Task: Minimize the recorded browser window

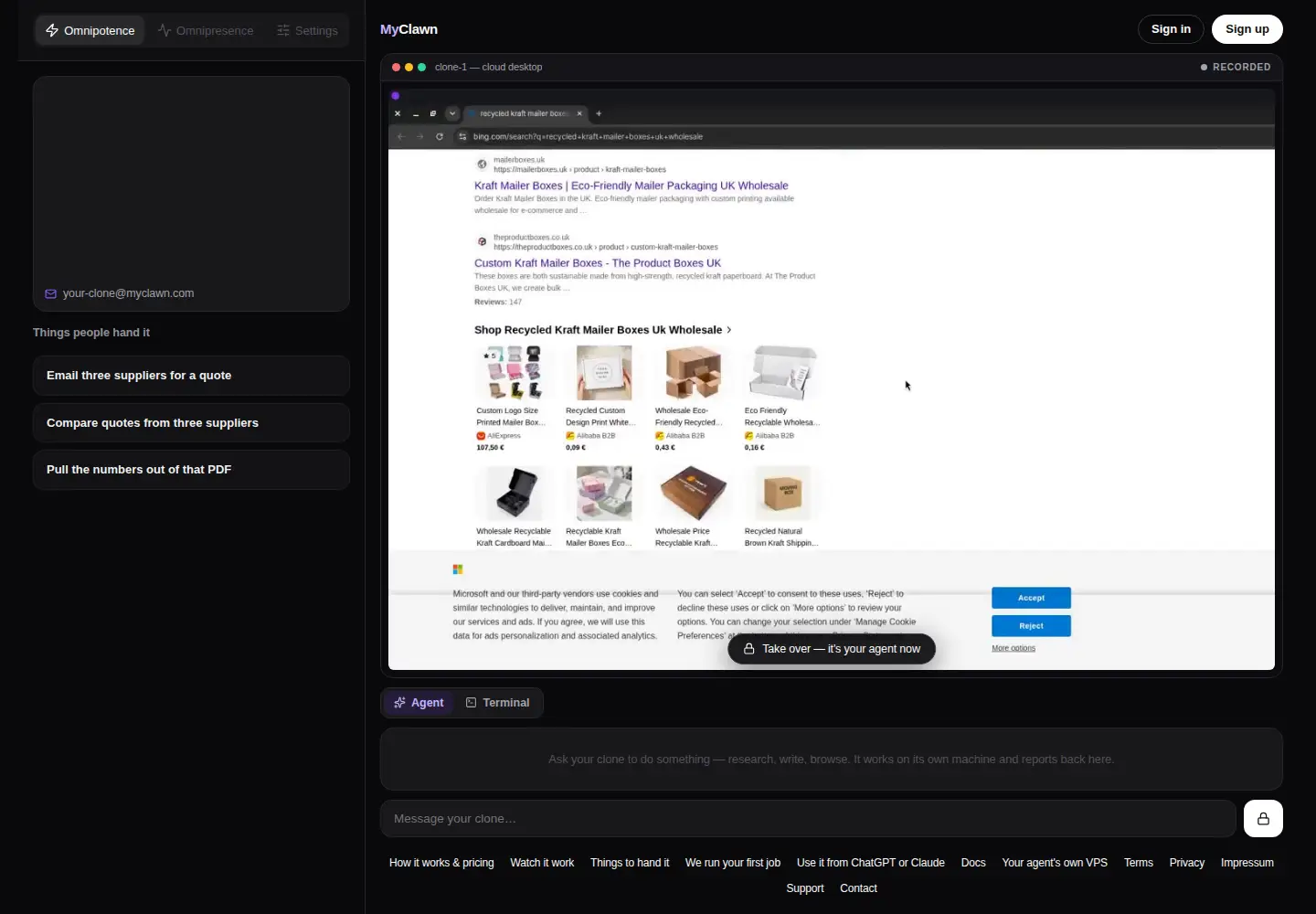Action: (416, 113)
